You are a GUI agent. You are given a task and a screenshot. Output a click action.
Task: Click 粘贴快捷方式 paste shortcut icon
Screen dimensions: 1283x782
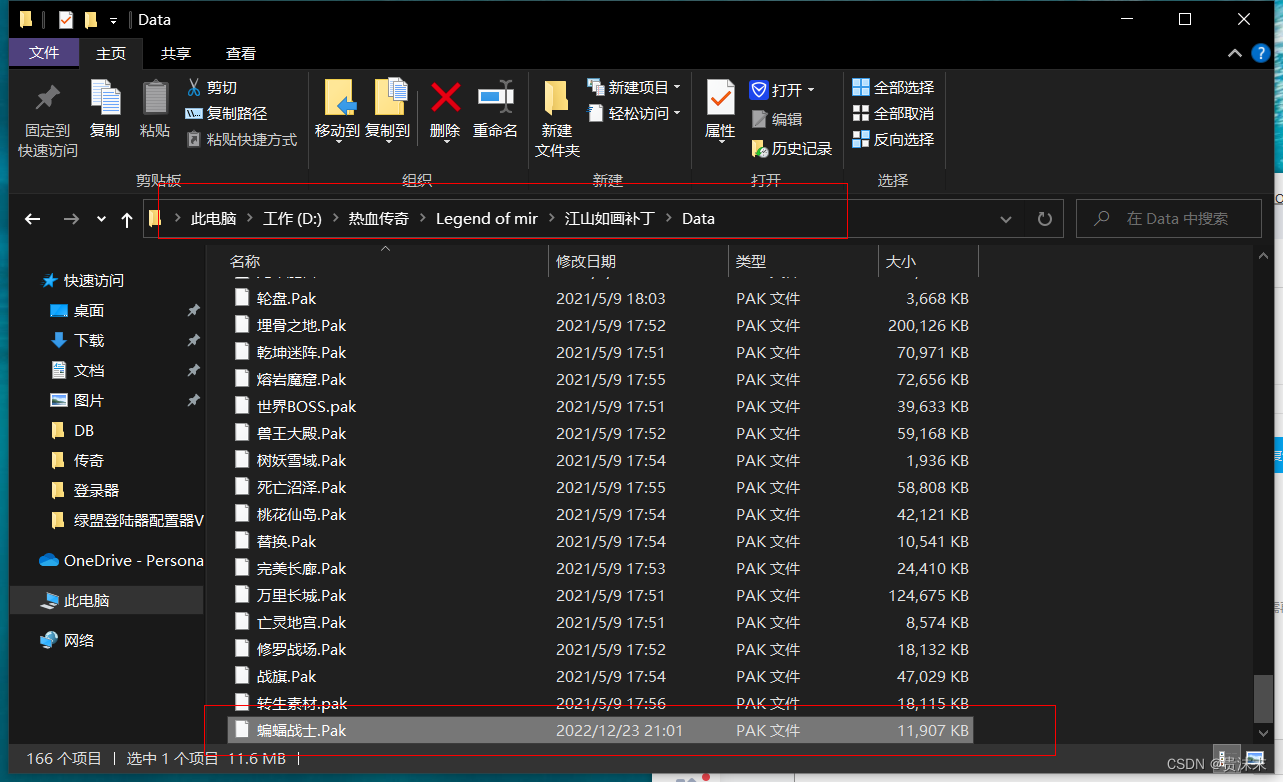click(194, 140)
